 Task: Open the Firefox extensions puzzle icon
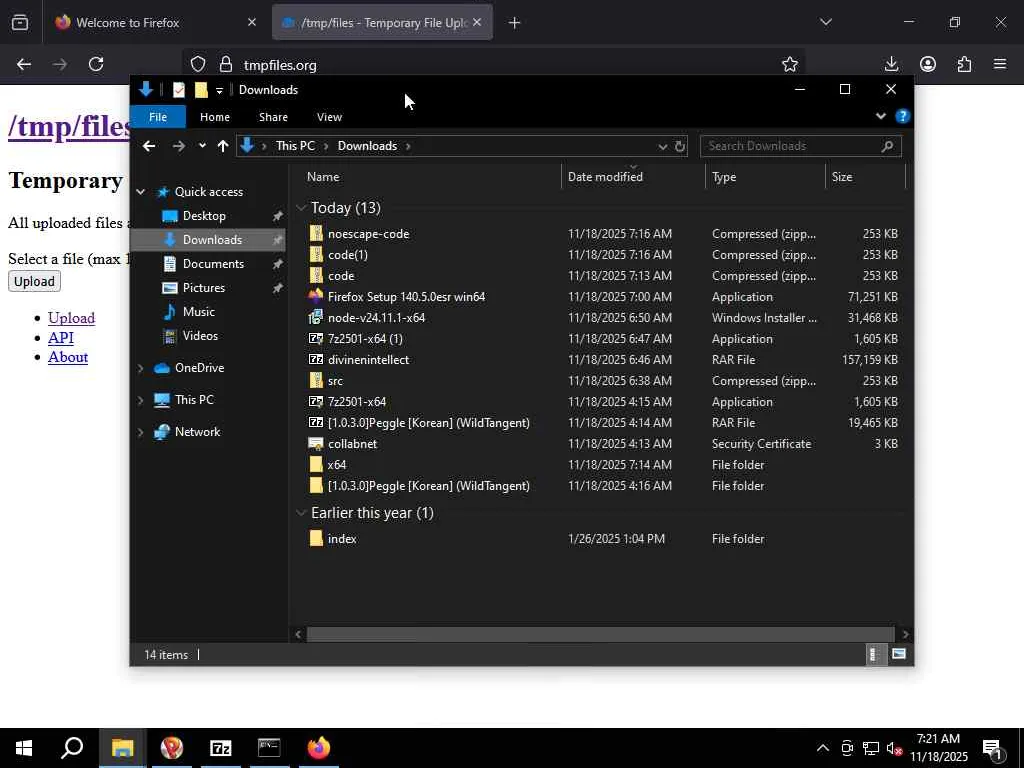pos(964,64)
